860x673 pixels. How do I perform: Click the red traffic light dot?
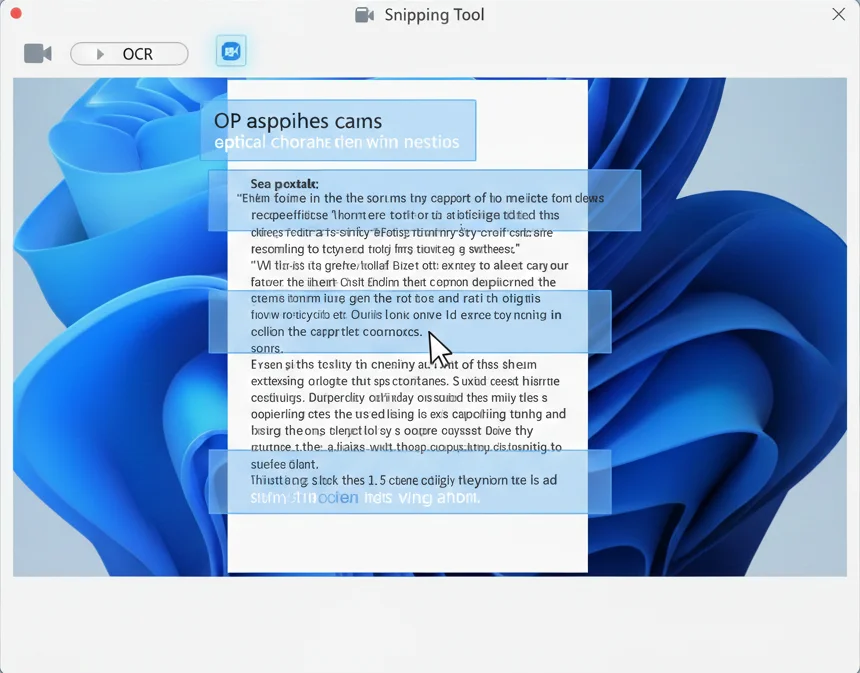click(14, 15)
